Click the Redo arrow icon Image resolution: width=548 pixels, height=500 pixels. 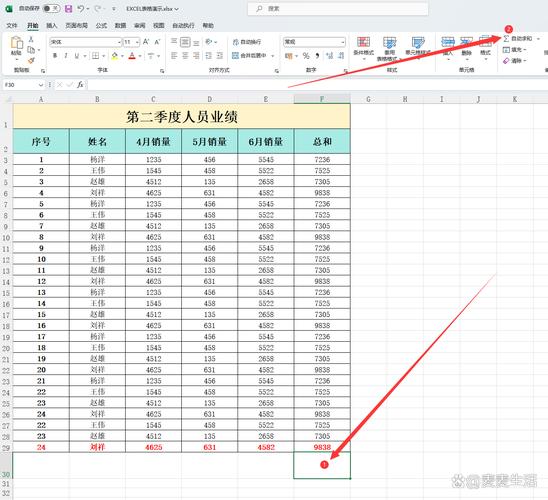click(x=98, y=9)
